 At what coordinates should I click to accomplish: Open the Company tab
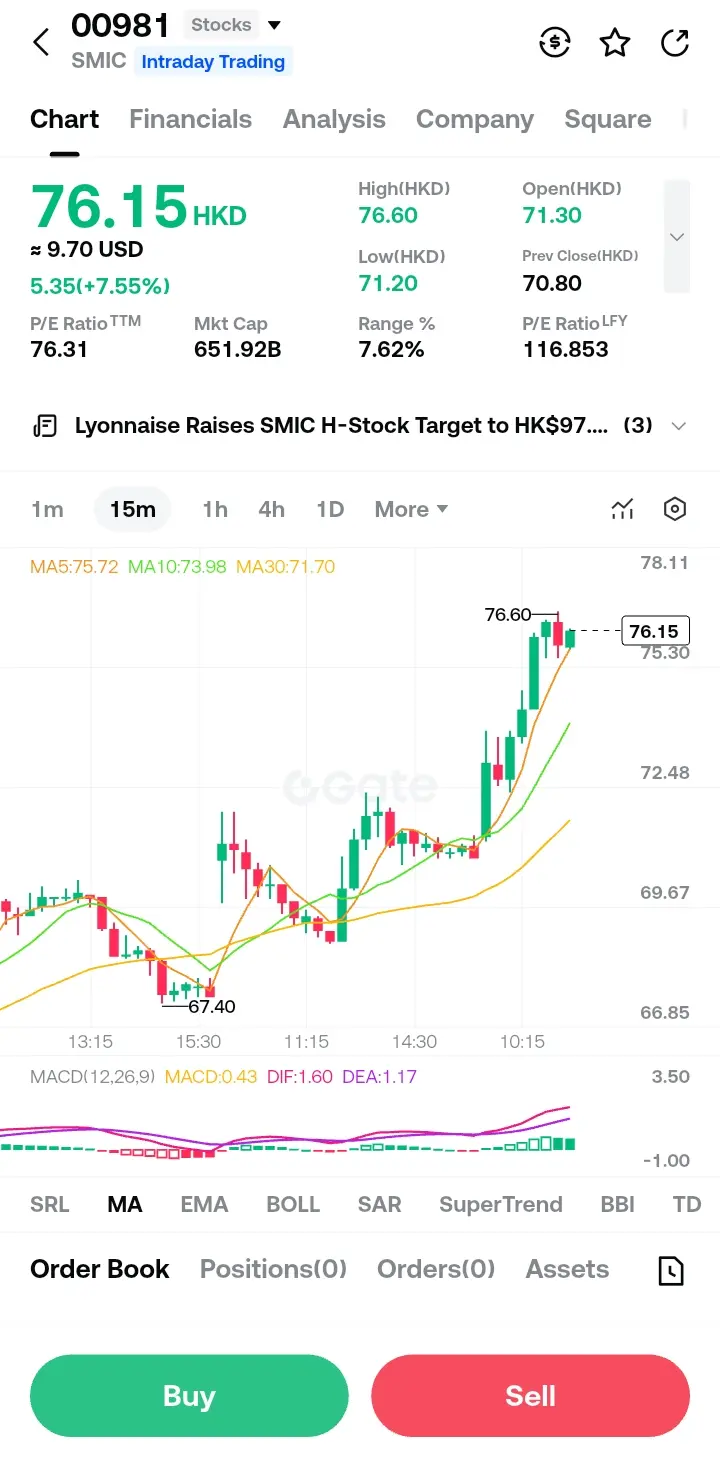(x=475, y=120)
